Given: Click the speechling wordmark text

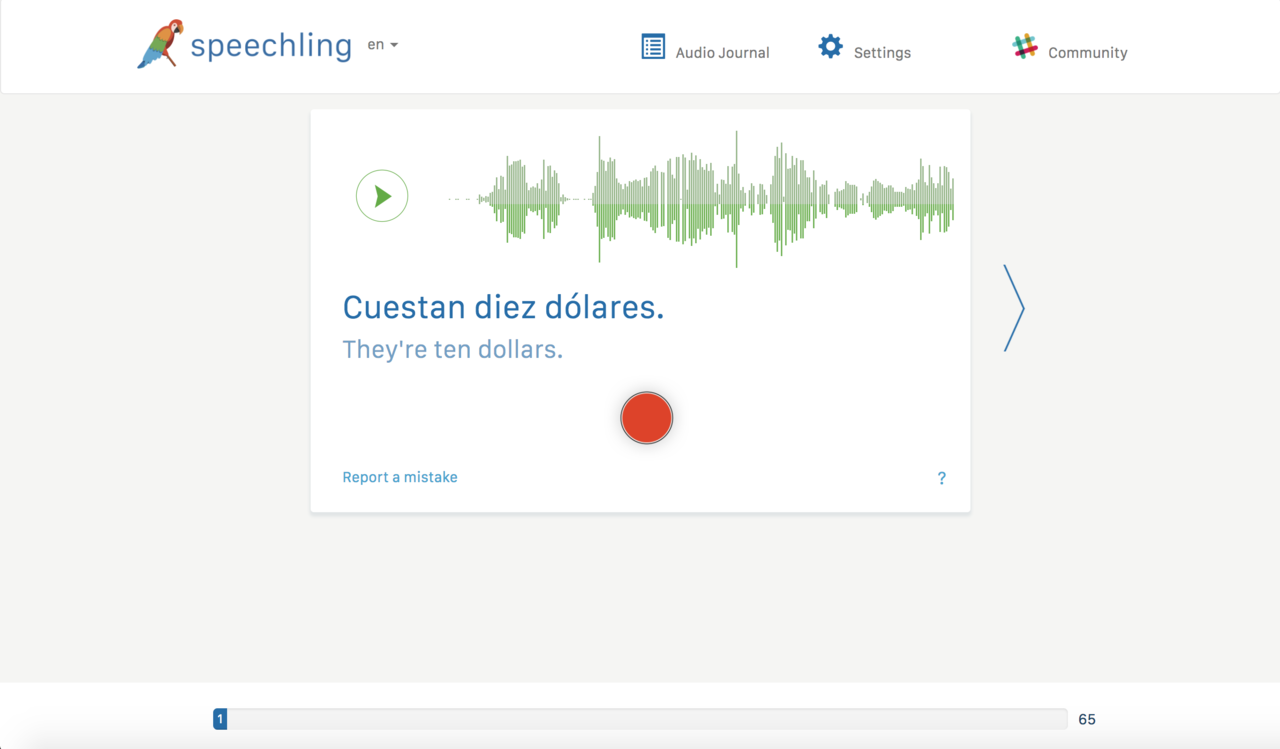Looking at the screenshot, I should pos(271,45).
